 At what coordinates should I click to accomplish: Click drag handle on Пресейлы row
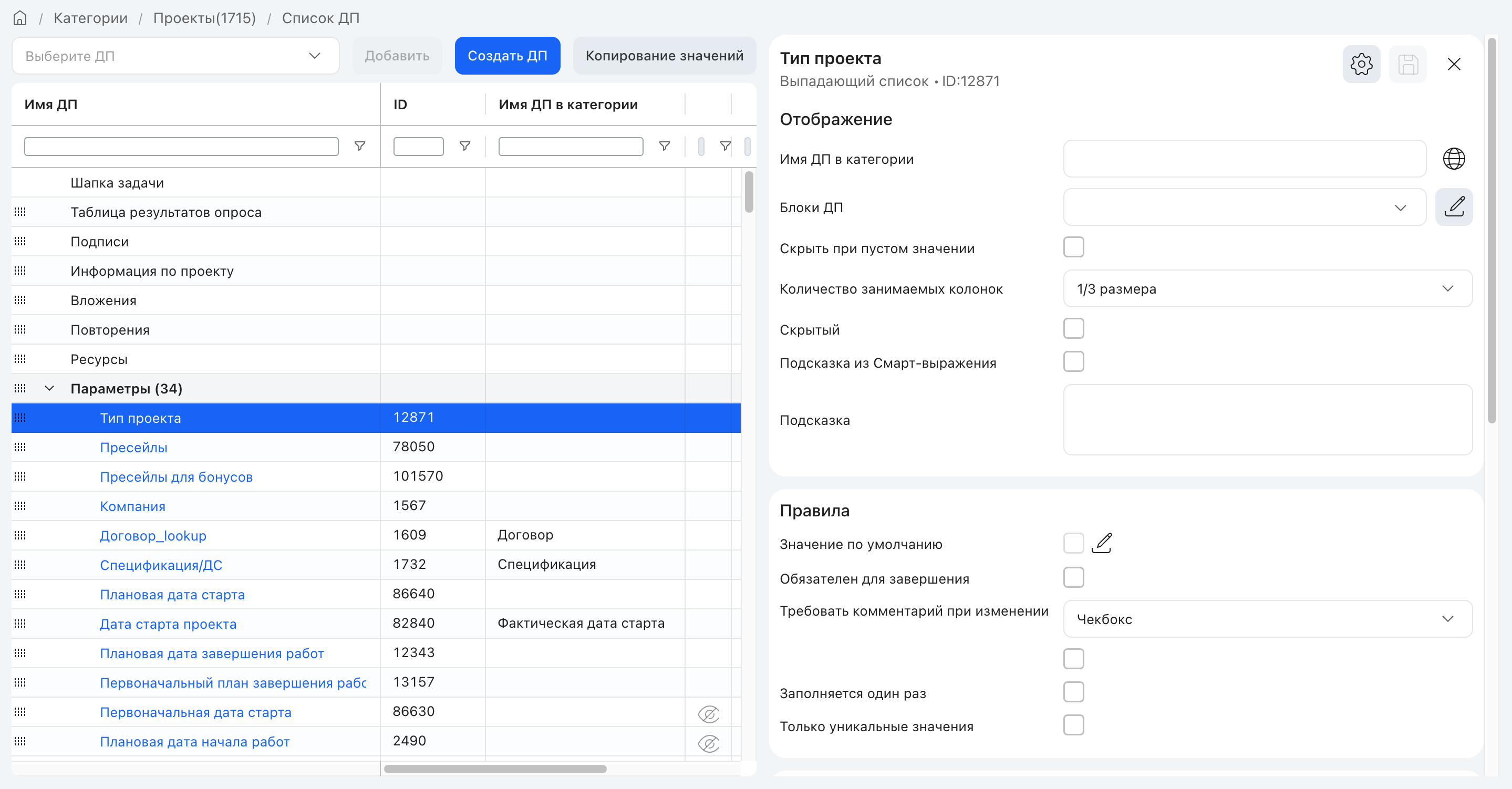click(20, 448)
